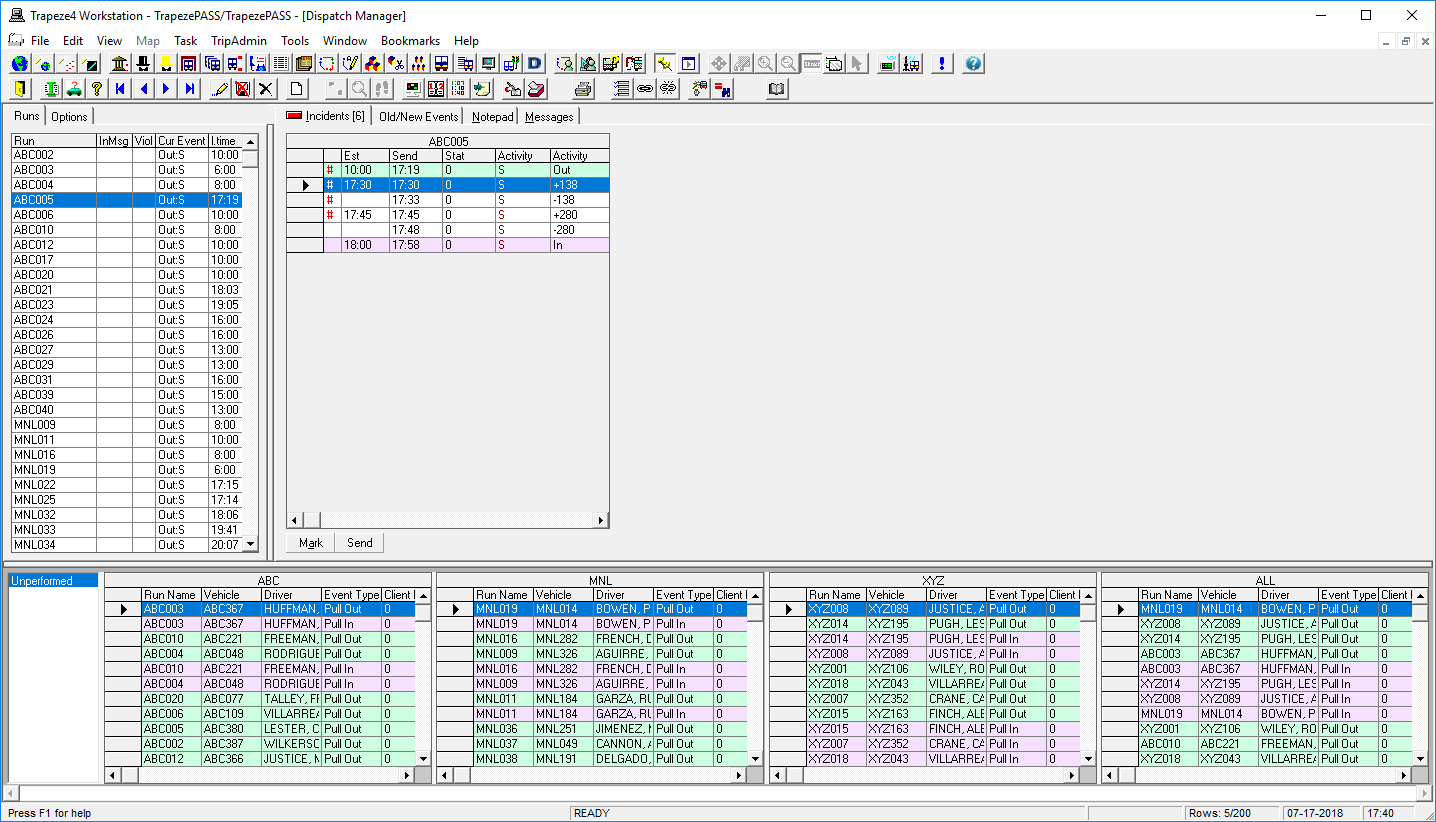1436x822 pixels.
Task: Open help using the blue question mark icon
Action: [x=971, y=63]
